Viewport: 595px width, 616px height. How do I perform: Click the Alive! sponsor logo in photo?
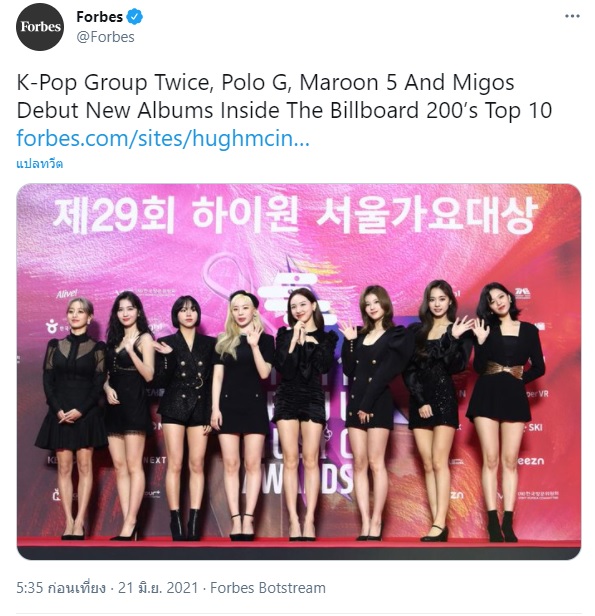[67, 293]
